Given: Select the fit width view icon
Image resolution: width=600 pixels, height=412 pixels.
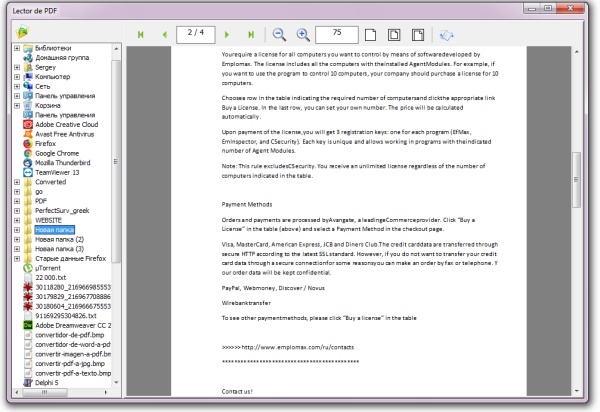Looking at the screenshot, I should 418,35.
